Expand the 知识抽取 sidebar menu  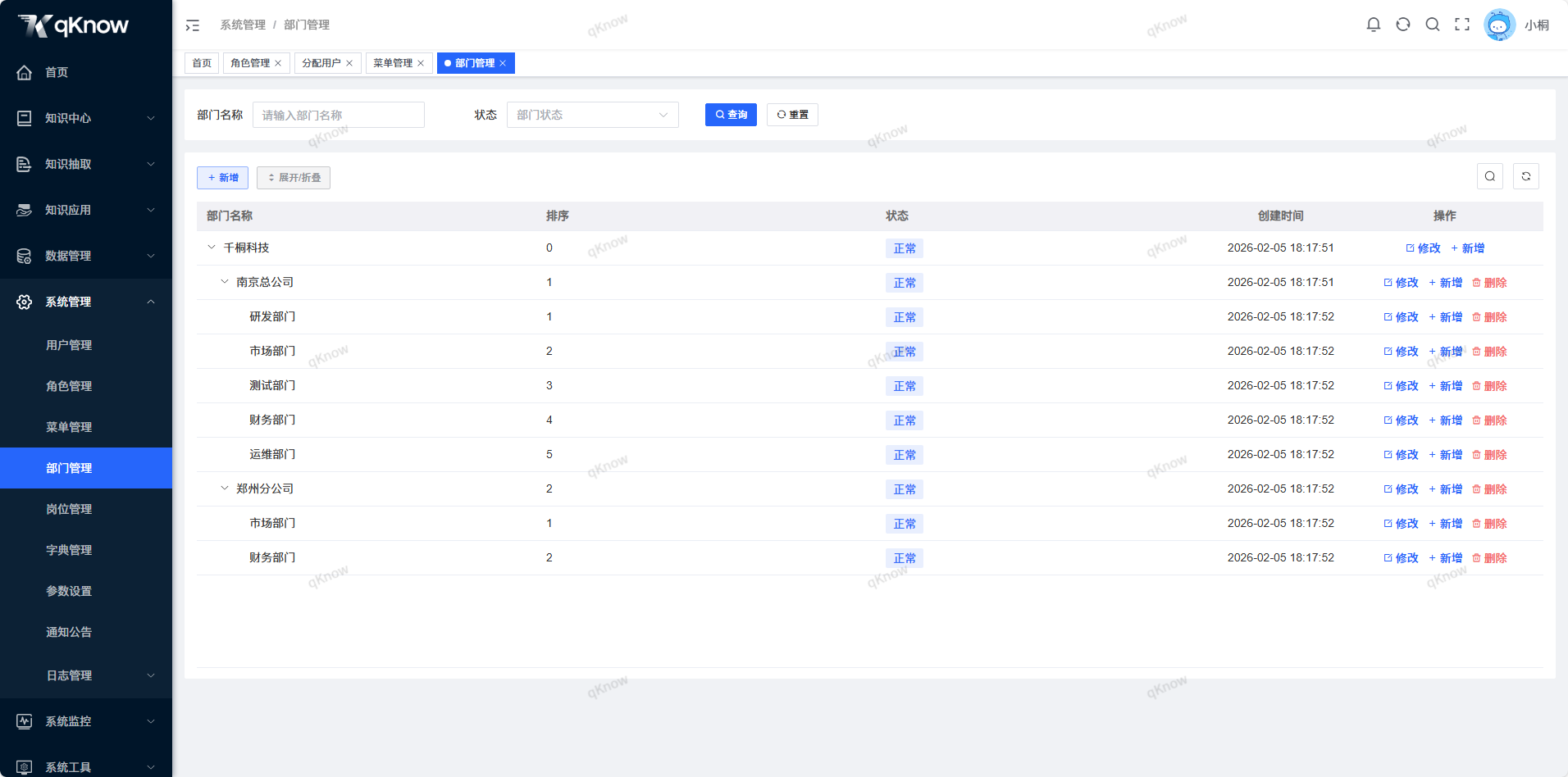tap(151, 164)
